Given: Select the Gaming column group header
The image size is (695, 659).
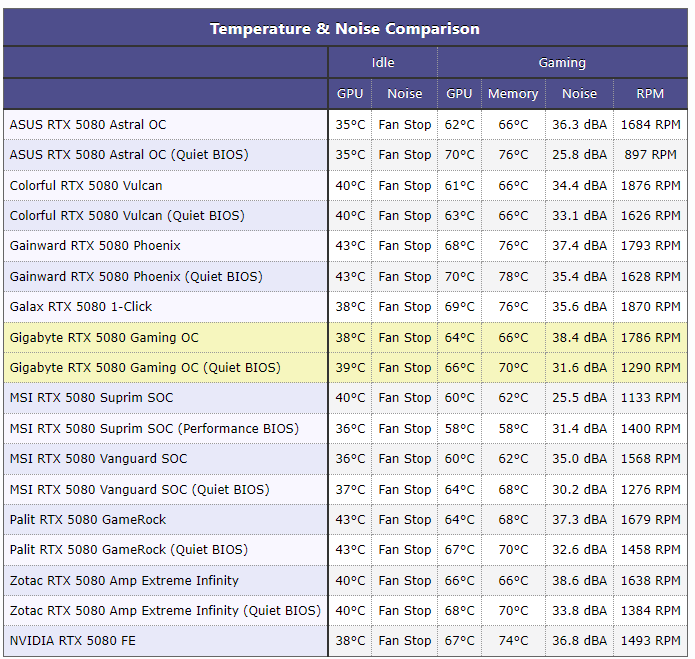Looking at the screenshot, I should (562, 62).
